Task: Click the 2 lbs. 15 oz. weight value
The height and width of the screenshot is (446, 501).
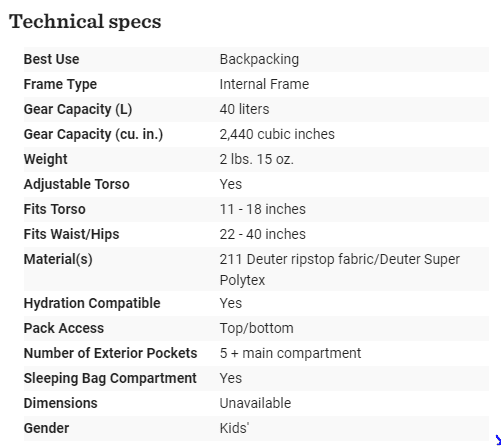Action: [x=256, y=159]
